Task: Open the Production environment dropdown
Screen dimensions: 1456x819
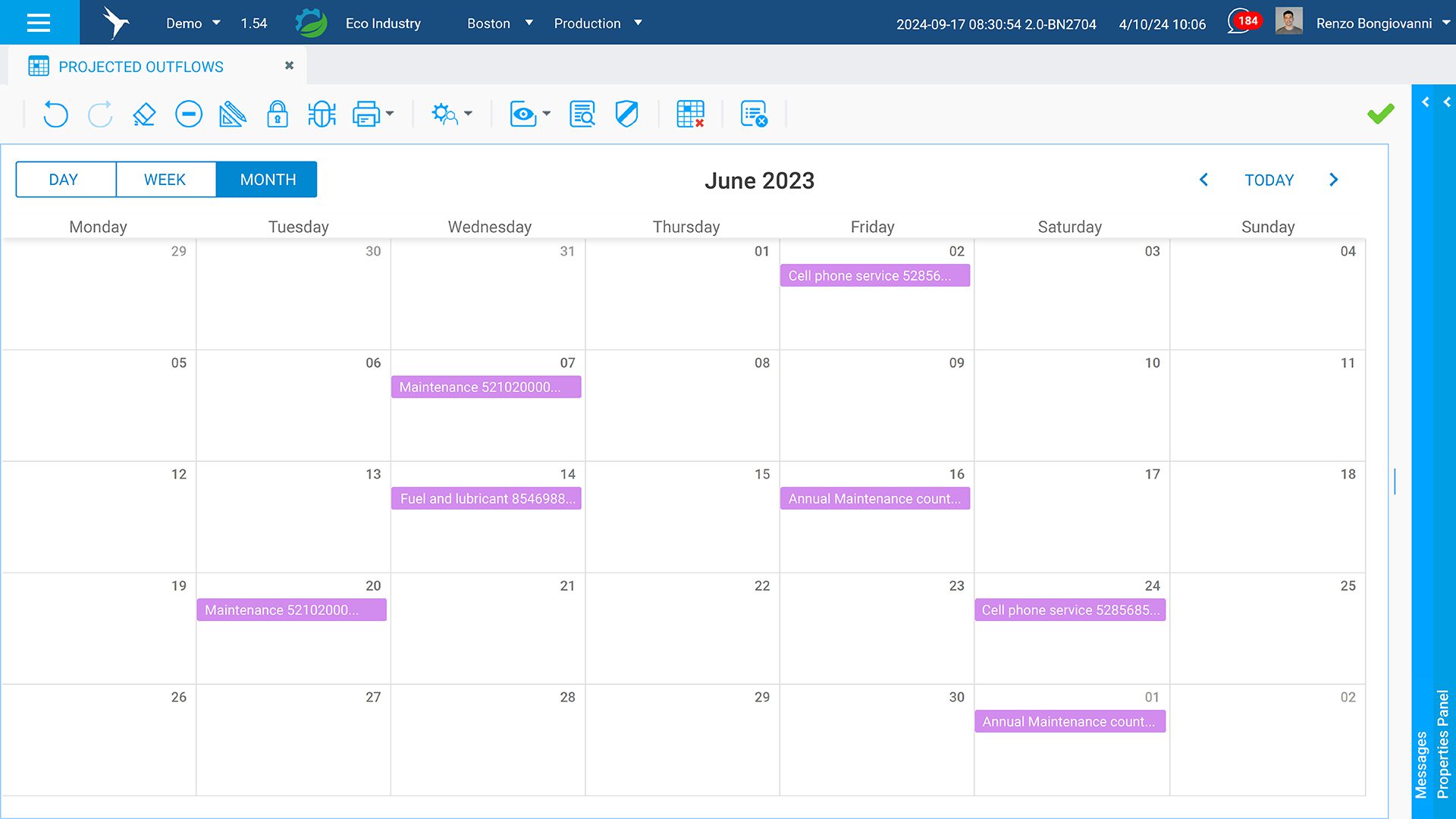Action: [638, 23]
